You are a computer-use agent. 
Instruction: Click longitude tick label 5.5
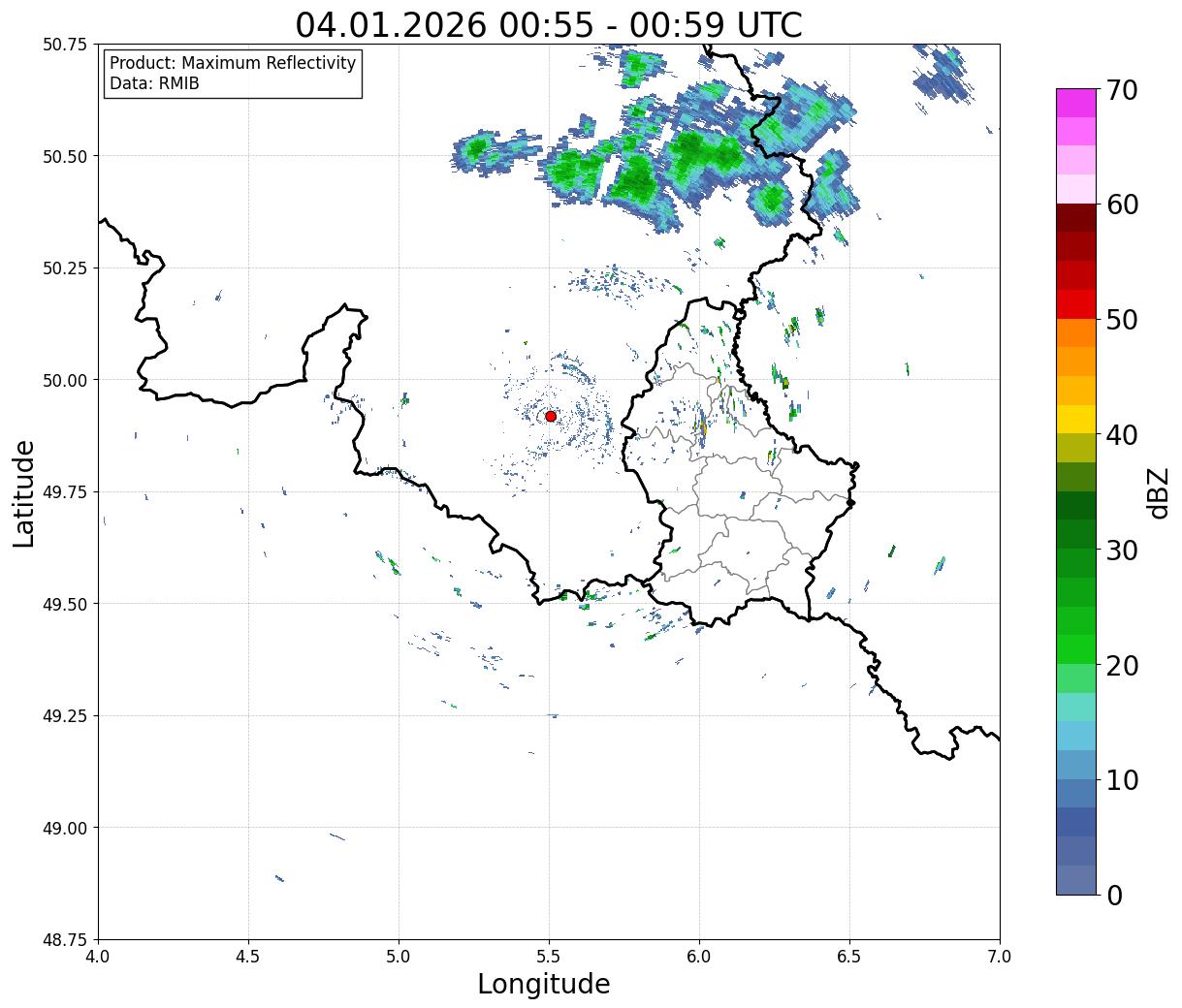[x=549, y=956]
